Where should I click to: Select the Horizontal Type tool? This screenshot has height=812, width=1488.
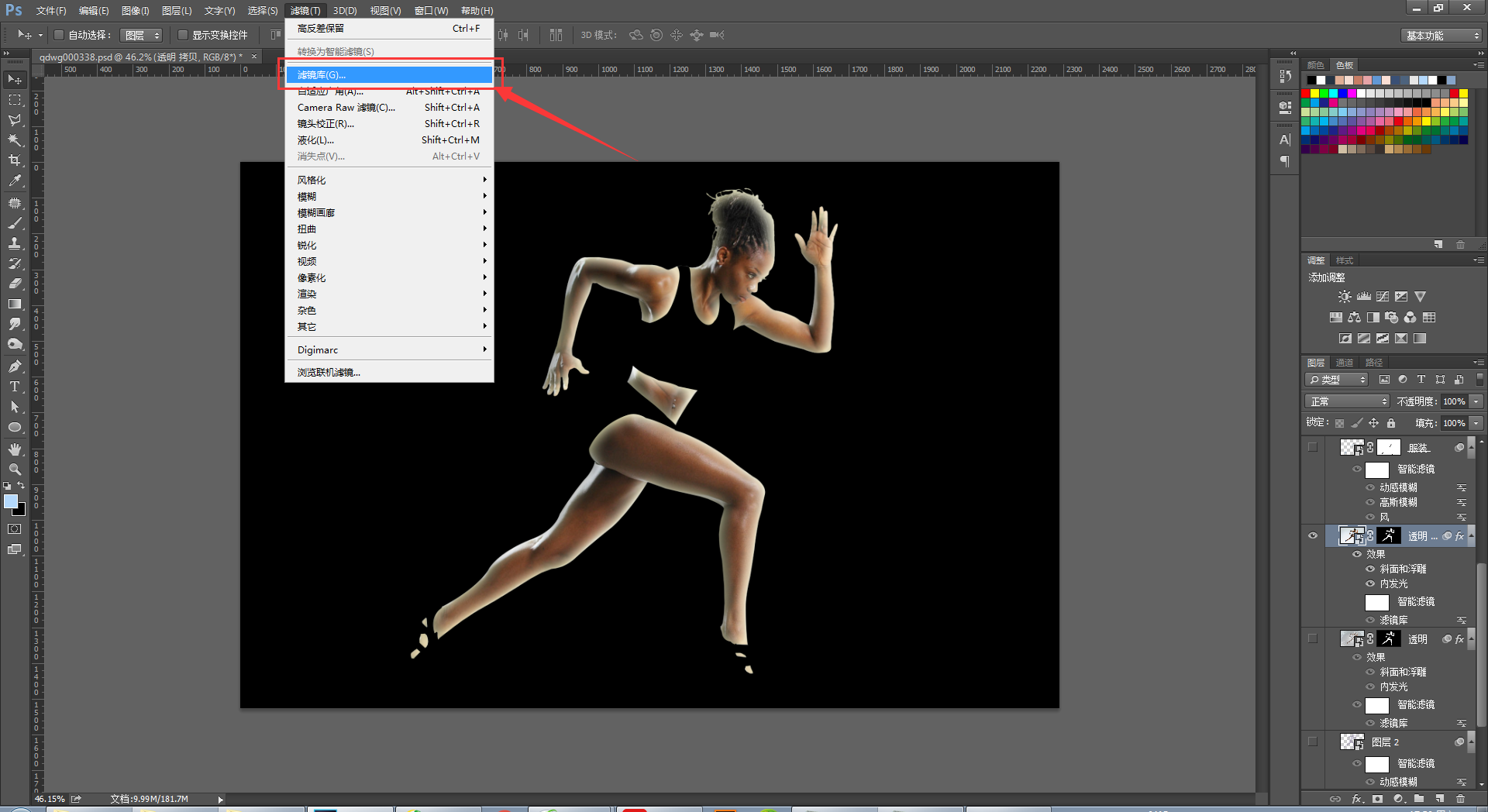(15, 387)
